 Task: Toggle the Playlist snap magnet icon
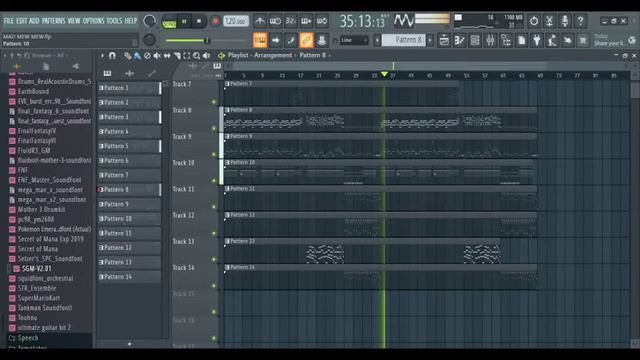[112, 56]
